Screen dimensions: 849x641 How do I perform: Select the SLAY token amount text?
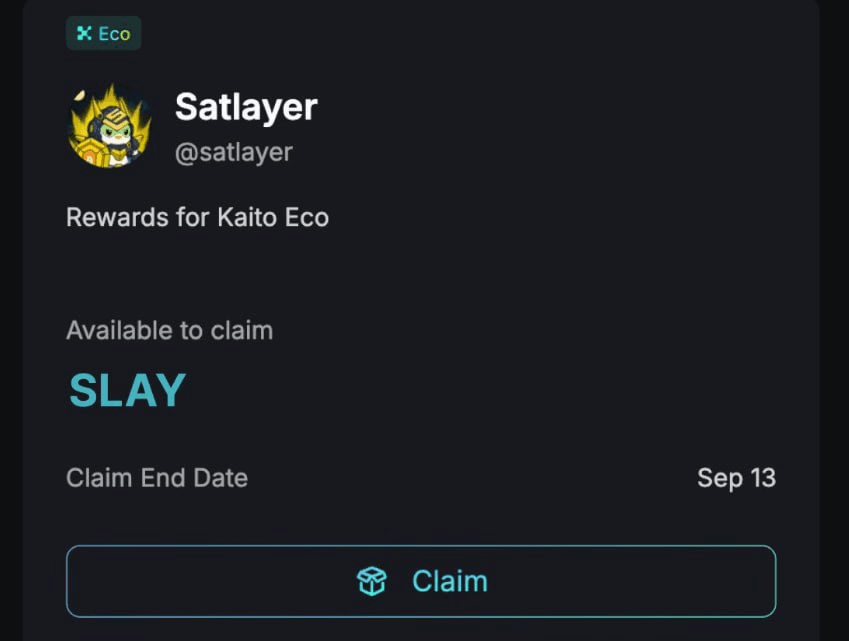[x=128, y=390]
